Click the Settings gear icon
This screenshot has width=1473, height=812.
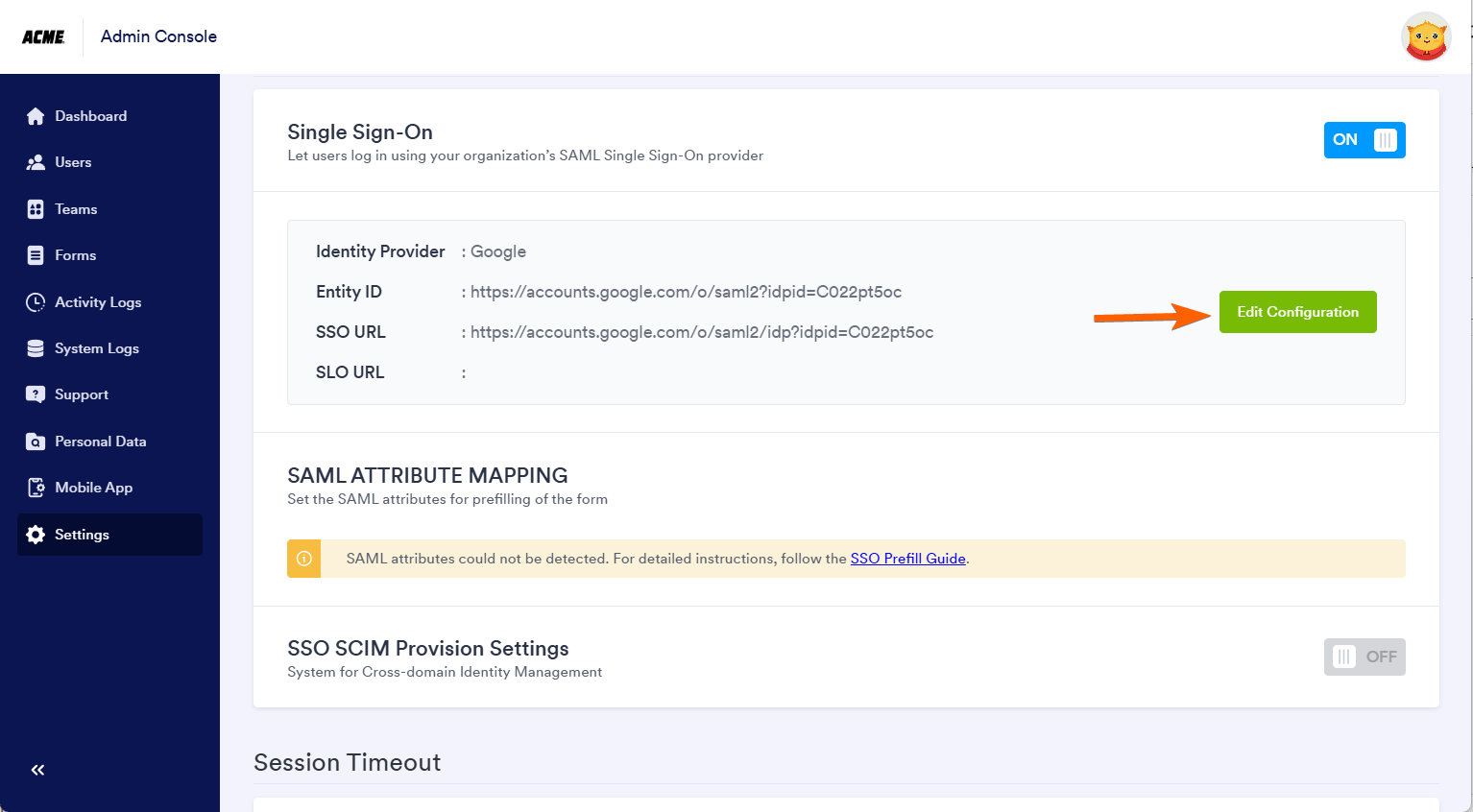click(36, 535)
